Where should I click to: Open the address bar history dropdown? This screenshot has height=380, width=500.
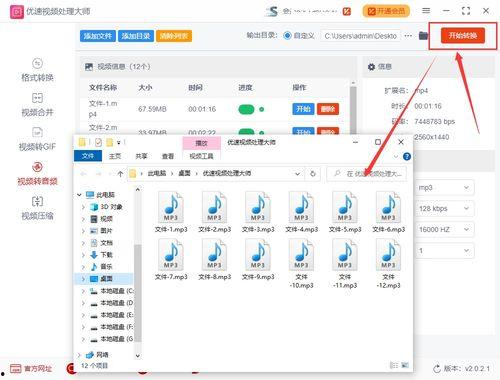click(x=297, y=174)
